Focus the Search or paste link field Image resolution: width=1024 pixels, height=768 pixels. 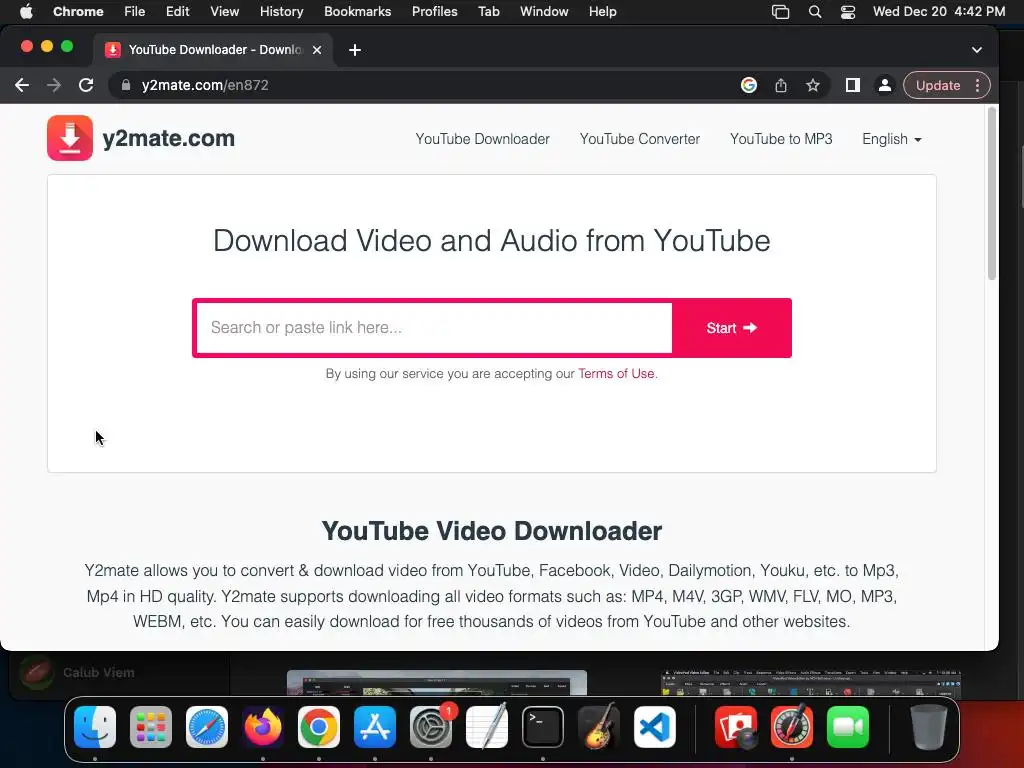(x=434, y=328)
